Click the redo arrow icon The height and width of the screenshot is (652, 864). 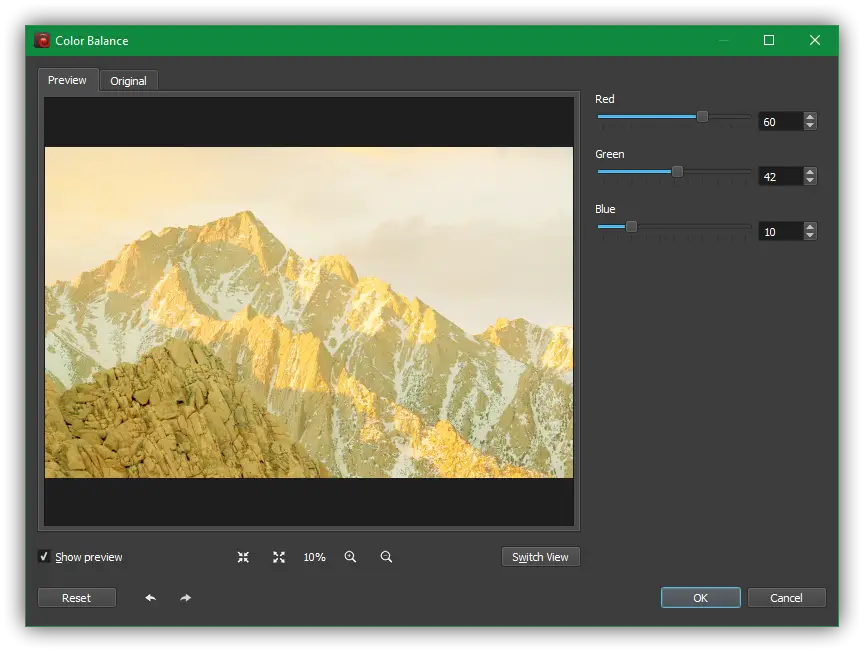pyautogui.click(x=186, y=598)
